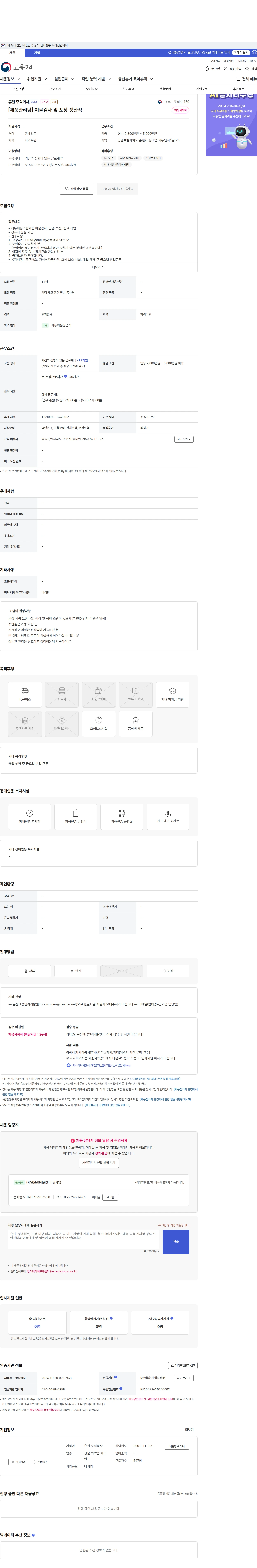Select the 면접 application method
Viewport: 257px width, 1568px height.
coord(76,971)
